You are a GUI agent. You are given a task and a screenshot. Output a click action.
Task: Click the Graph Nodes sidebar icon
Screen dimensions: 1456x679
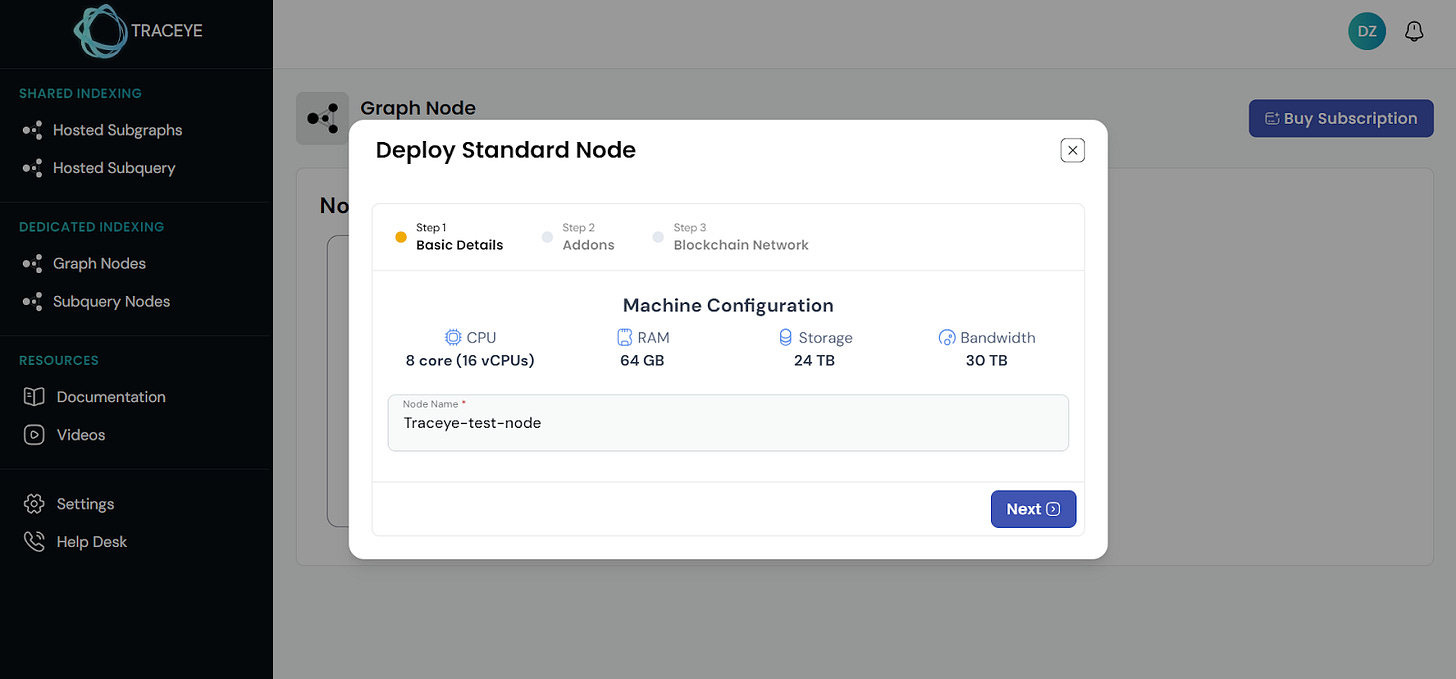(x=33, y=263)
